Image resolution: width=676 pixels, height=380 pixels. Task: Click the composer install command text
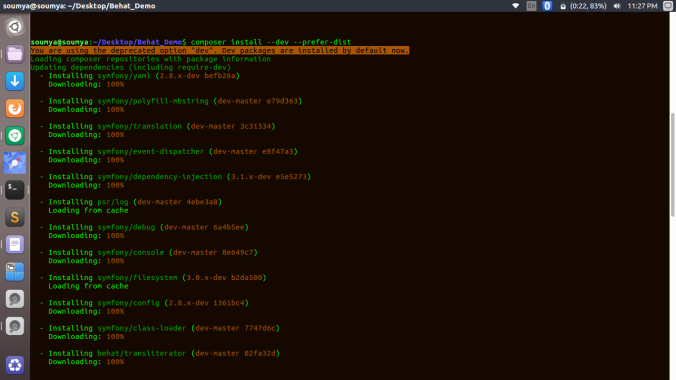[271, 42]
